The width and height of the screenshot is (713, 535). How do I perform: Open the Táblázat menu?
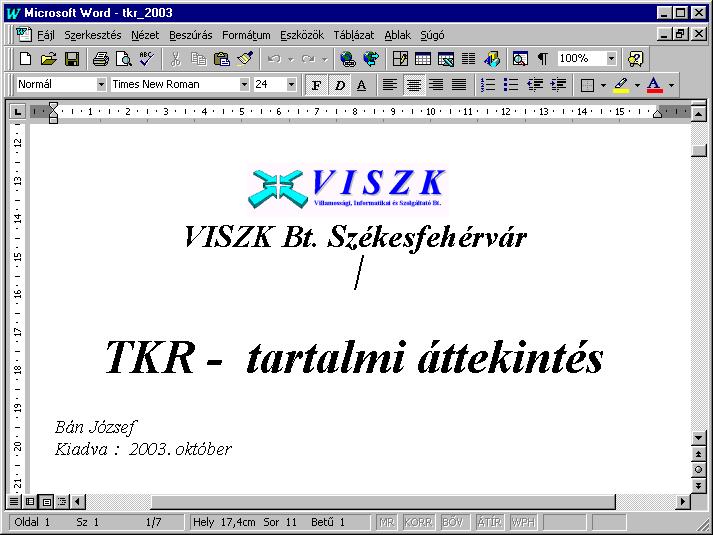354,35
